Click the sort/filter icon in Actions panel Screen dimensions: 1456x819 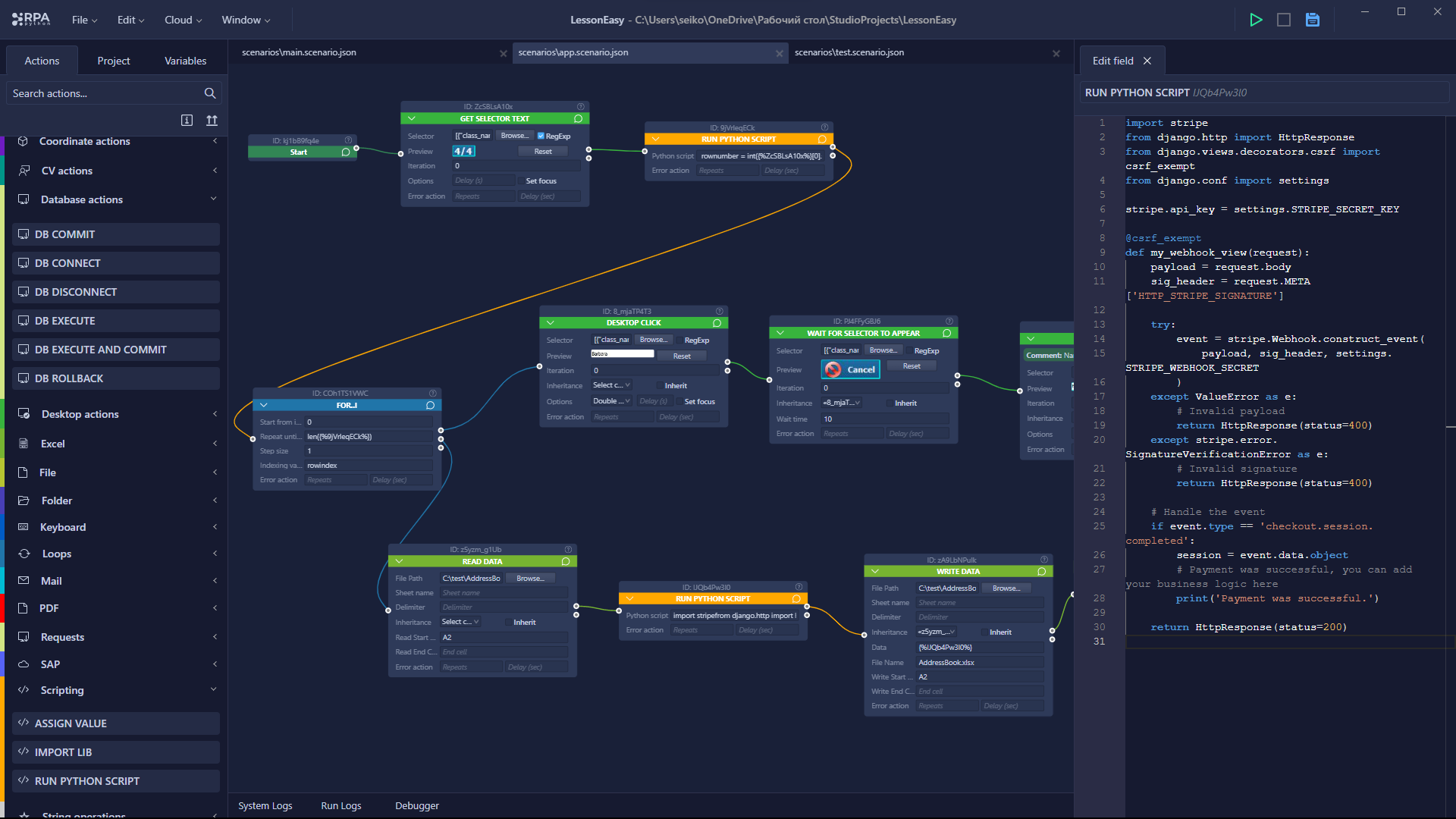[211, 119]
